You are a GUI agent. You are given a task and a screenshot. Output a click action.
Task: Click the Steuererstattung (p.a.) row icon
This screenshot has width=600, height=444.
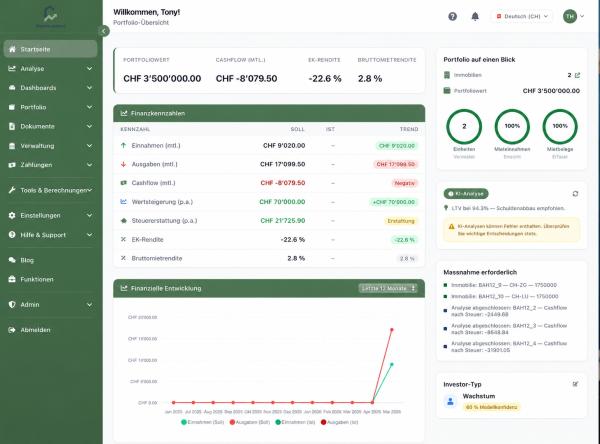(x=123, y=221)
